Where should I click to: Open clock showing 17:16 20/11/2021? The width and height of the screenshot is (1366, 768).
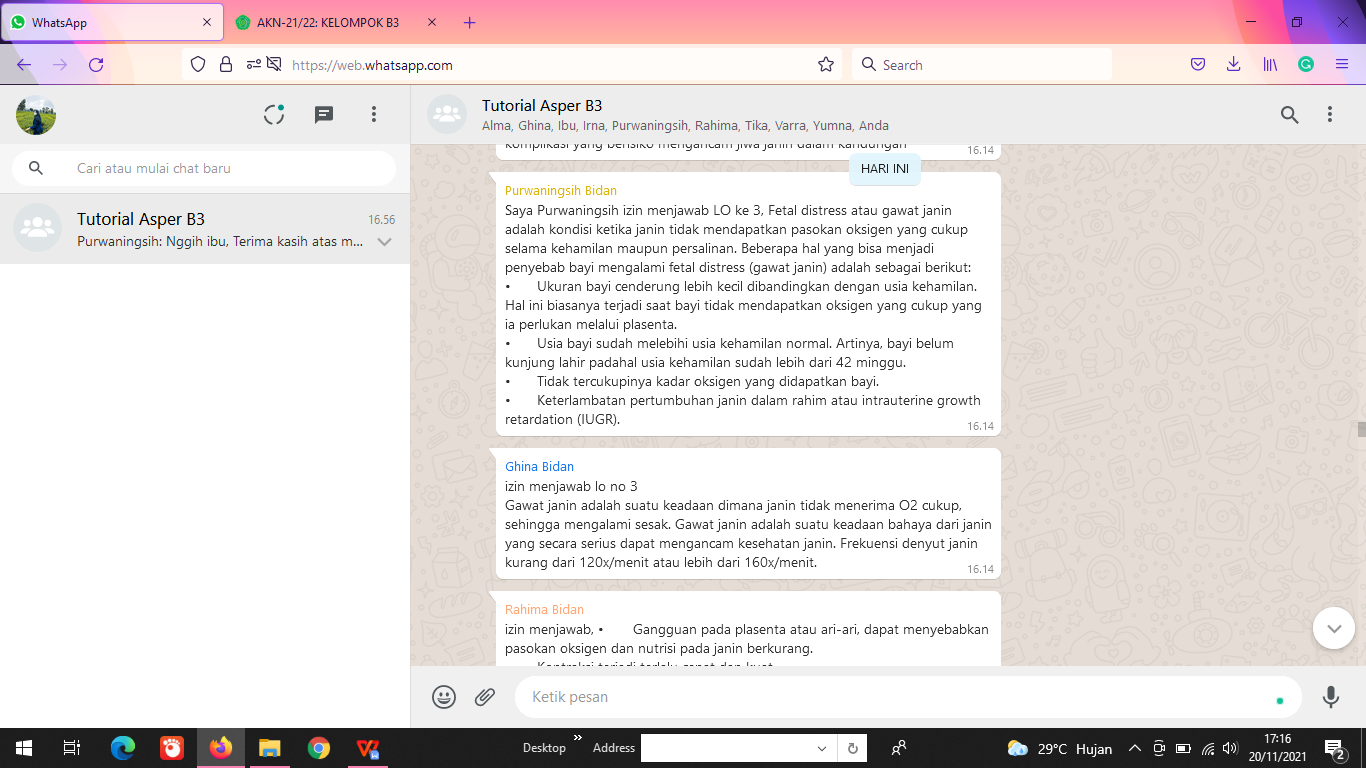1278,748
